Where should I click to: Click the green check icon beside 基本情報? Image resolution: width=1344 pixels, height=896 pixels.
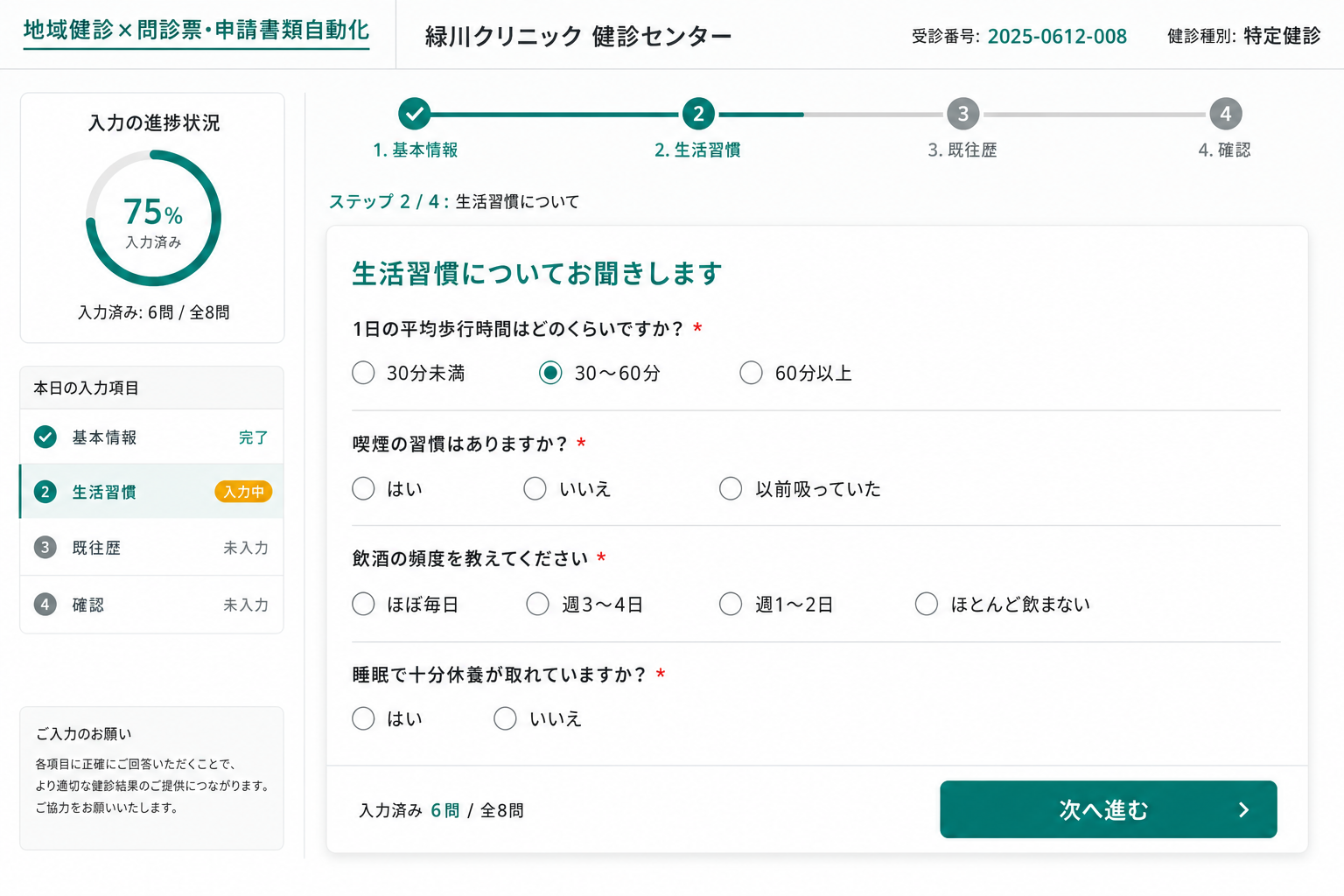[45, 437]
